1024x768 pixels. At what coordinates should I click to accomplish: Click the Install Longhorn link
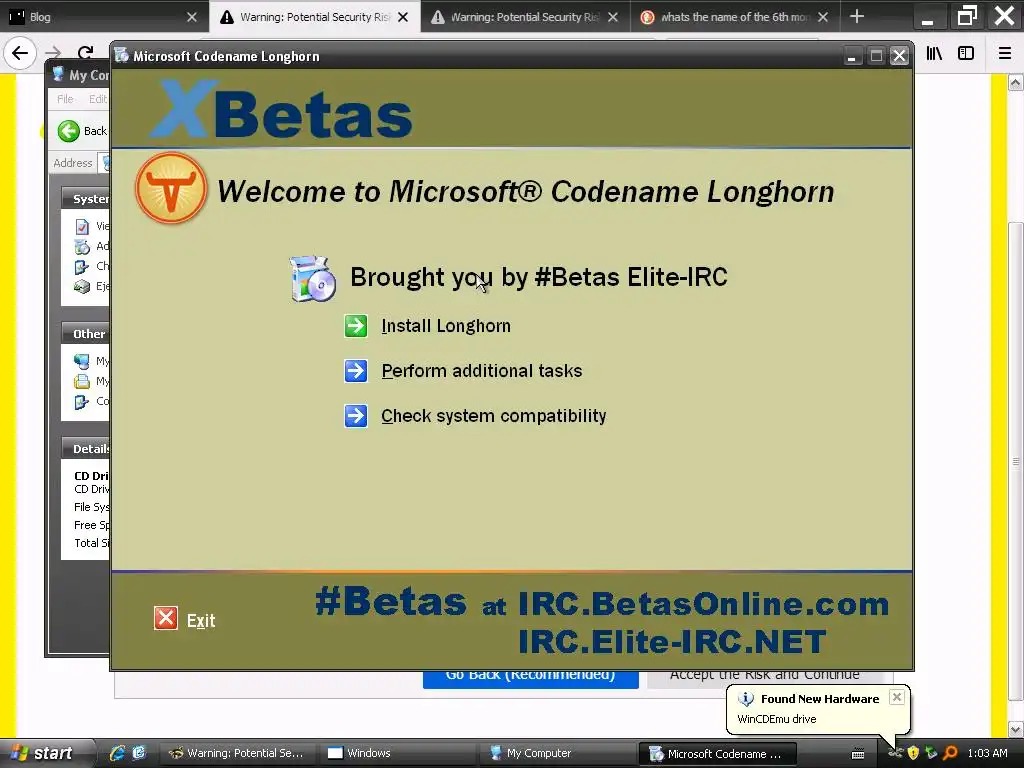pyautogui.click(x=446, y=326)
